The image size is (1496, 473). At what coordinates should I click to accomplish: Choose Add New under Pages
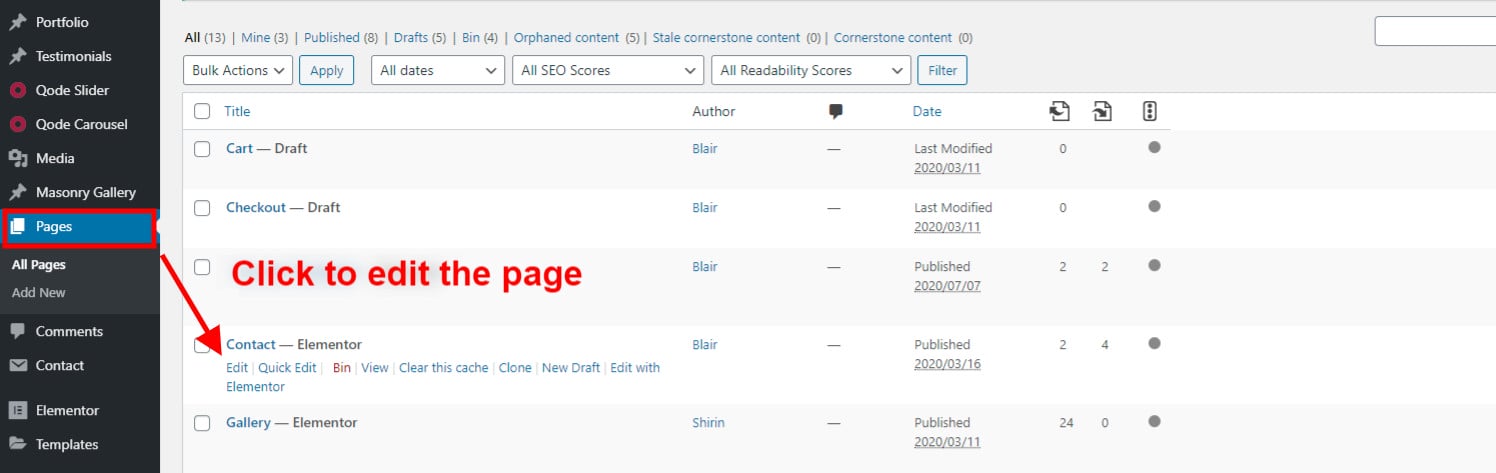pos(39,293)
